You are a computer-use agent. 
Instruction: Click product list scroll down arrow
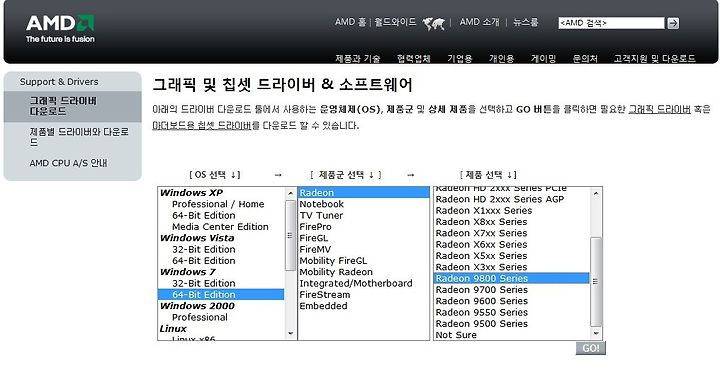(x=596, y=333)
